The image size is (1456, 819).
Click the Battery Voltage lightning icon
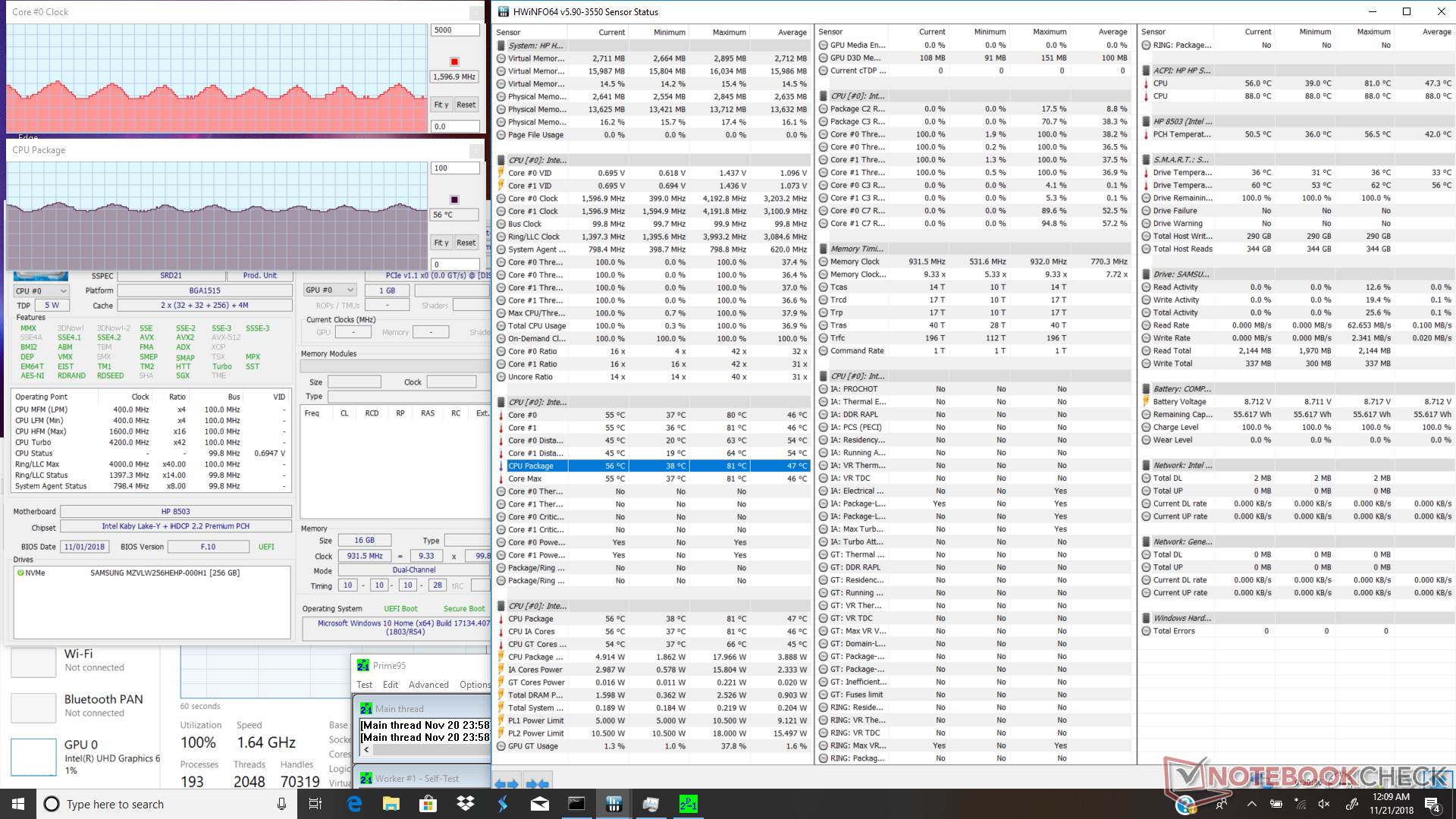click(1146, 402)
